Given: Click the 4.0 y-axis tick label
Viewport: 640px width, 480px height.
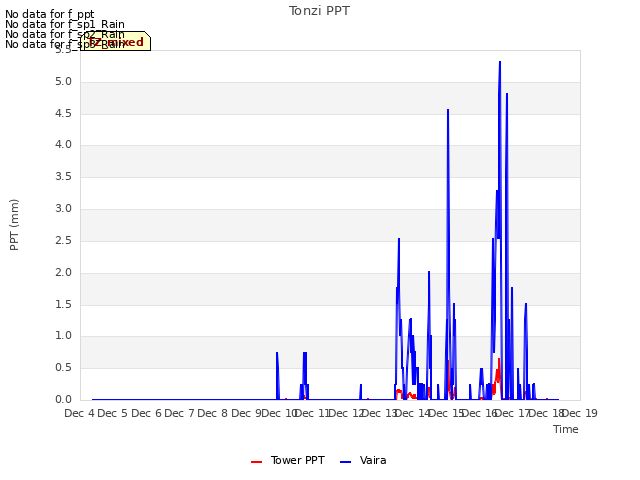Looking at the screenshot, I should tap(63, 145).
